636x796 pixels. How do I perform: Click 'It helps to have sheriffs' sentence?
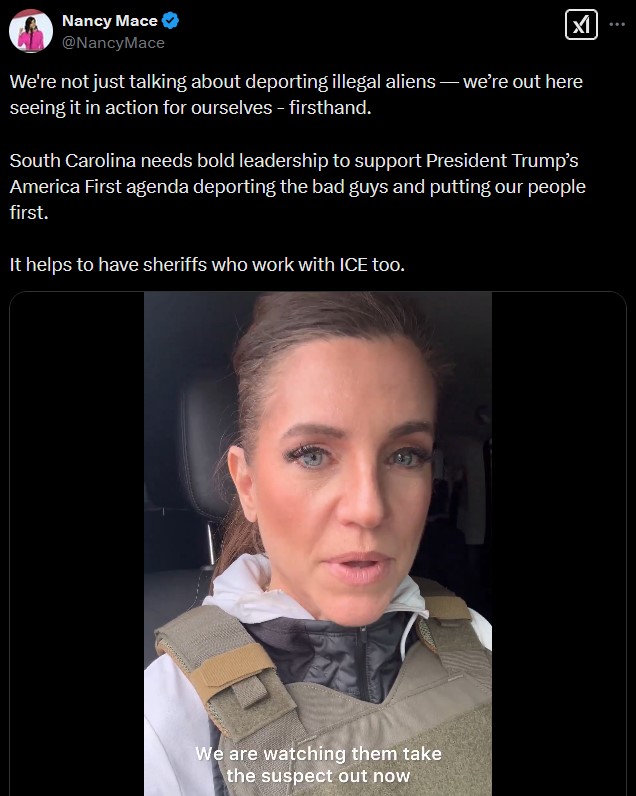207,264
